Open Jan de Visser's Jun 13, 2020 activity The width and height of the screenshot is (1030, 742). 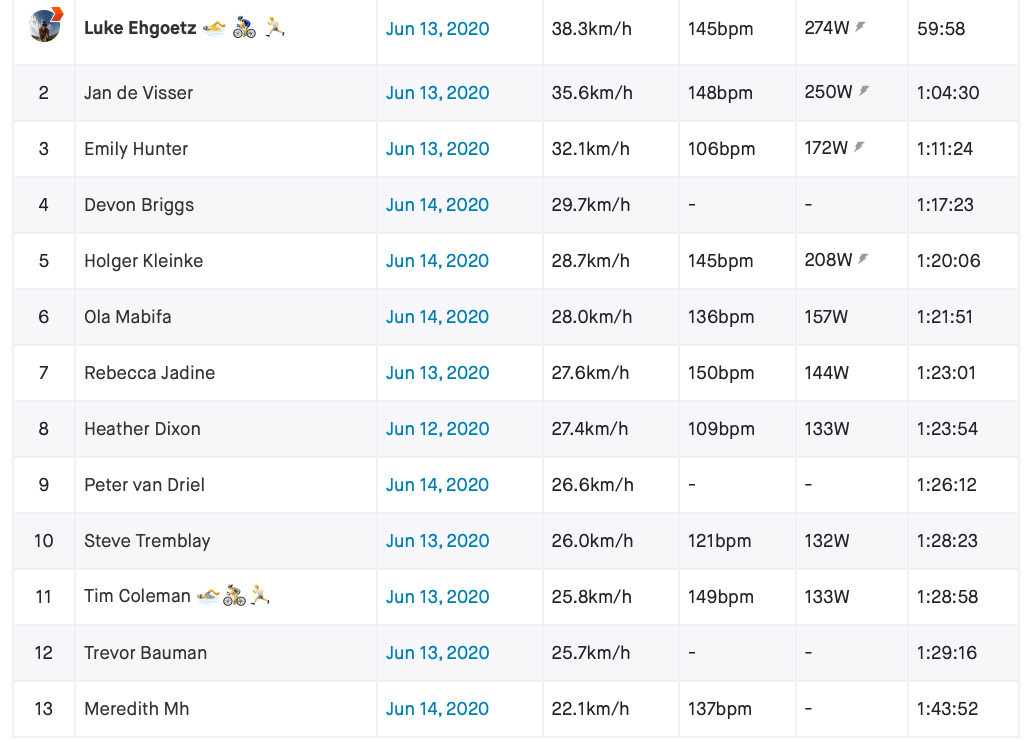pos(437,93)
